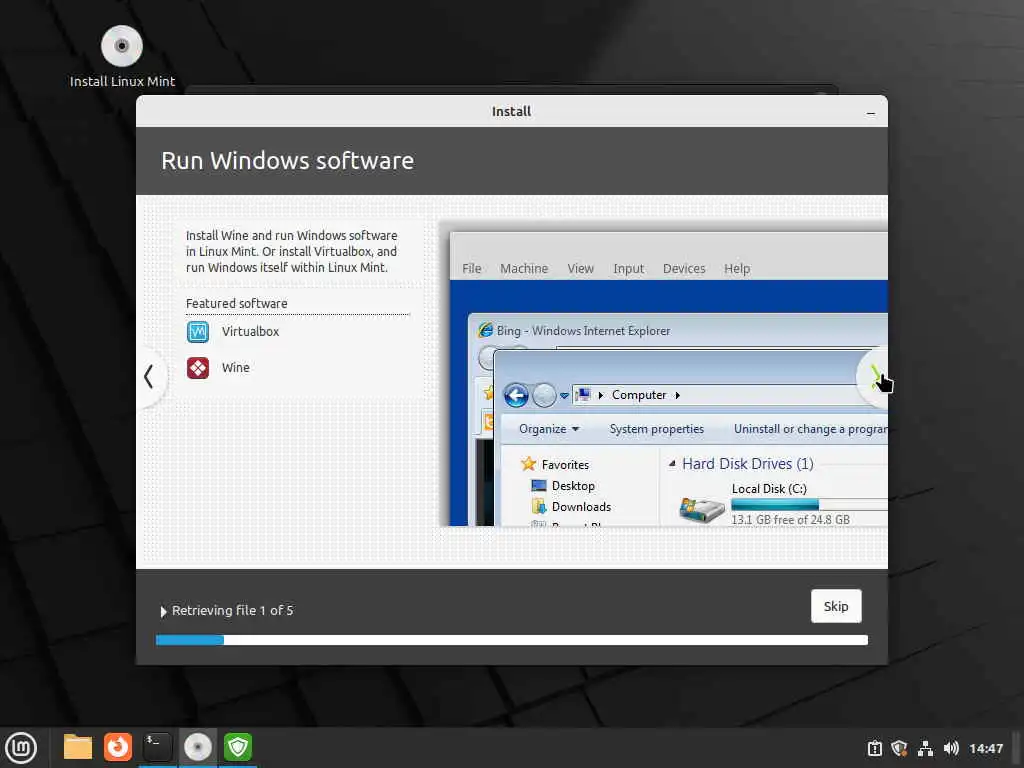The width and height of the screenshot is (1024, 768).
Task: Open the Install Linux Mint desktop icon
Action: [122, 56]
